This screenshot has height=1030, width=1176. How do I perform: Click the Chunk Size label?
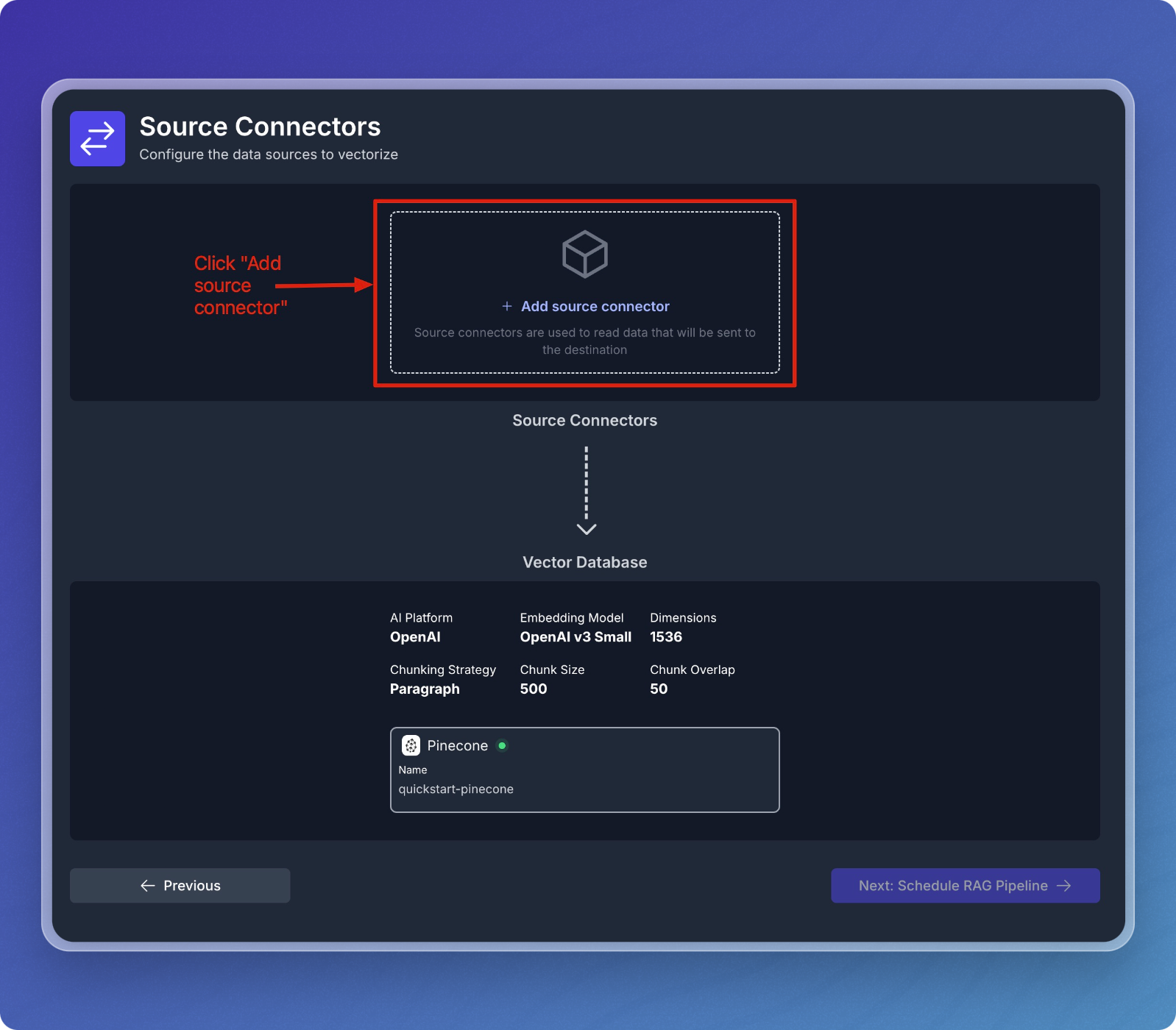click(552, 669)
